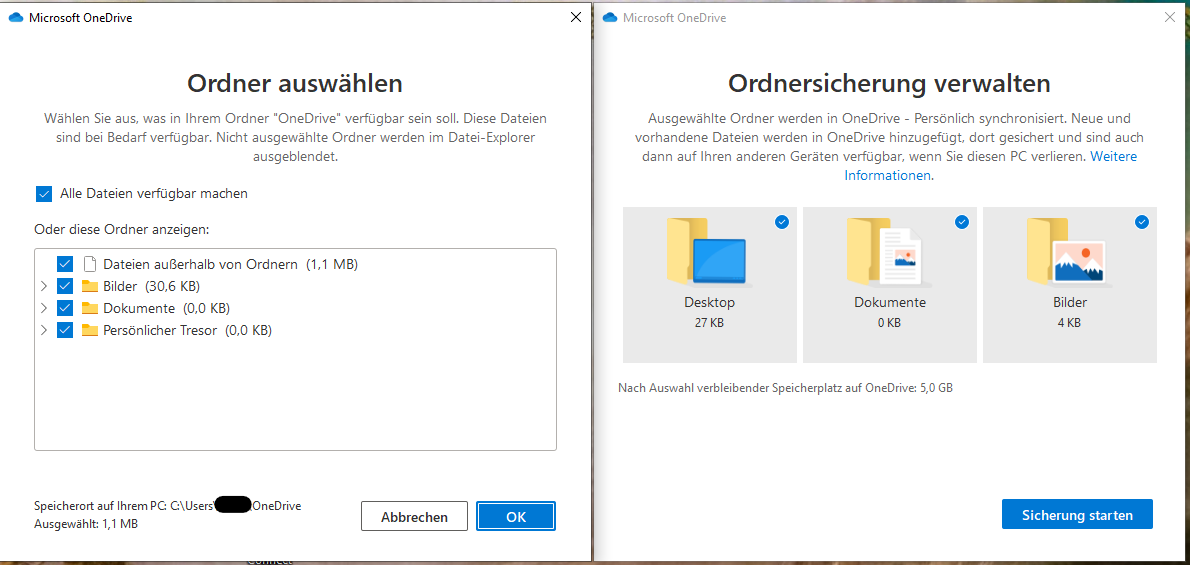
Task: Click the Dokumente folder icon in tree
Action: tap(90, 308)
